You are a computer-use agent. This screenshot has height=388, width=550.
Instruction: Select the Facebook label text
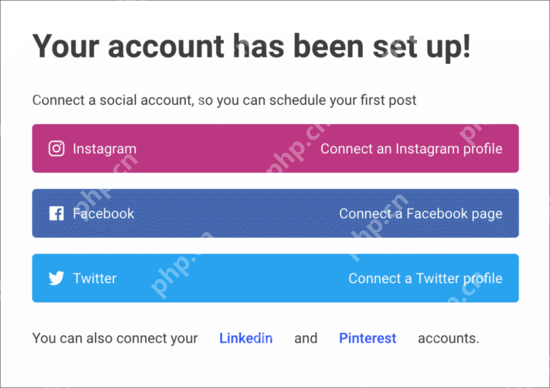103,213
